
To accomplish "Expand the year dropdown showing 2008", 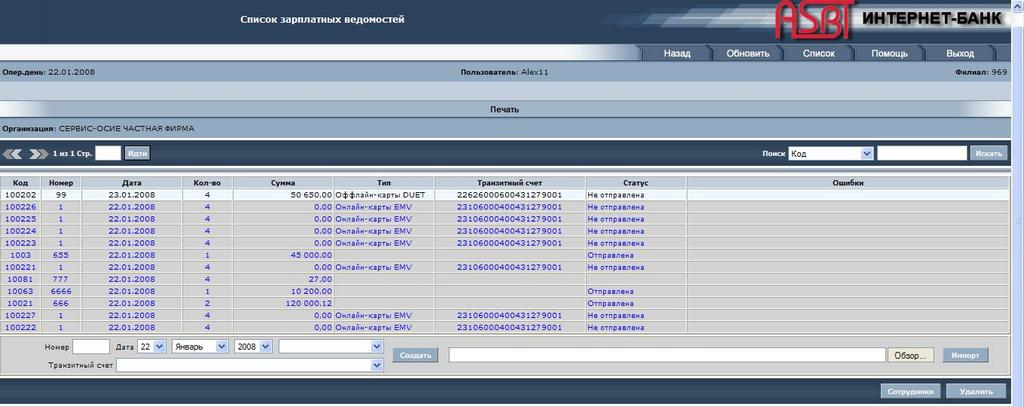I will pos(255,346).
